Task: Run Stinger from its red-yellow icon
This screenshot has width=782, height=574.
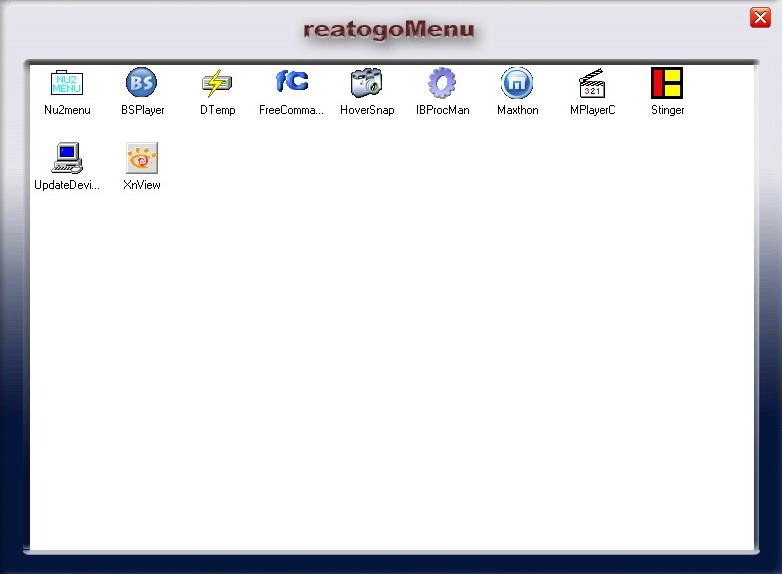Action: (x=667, y=83)
